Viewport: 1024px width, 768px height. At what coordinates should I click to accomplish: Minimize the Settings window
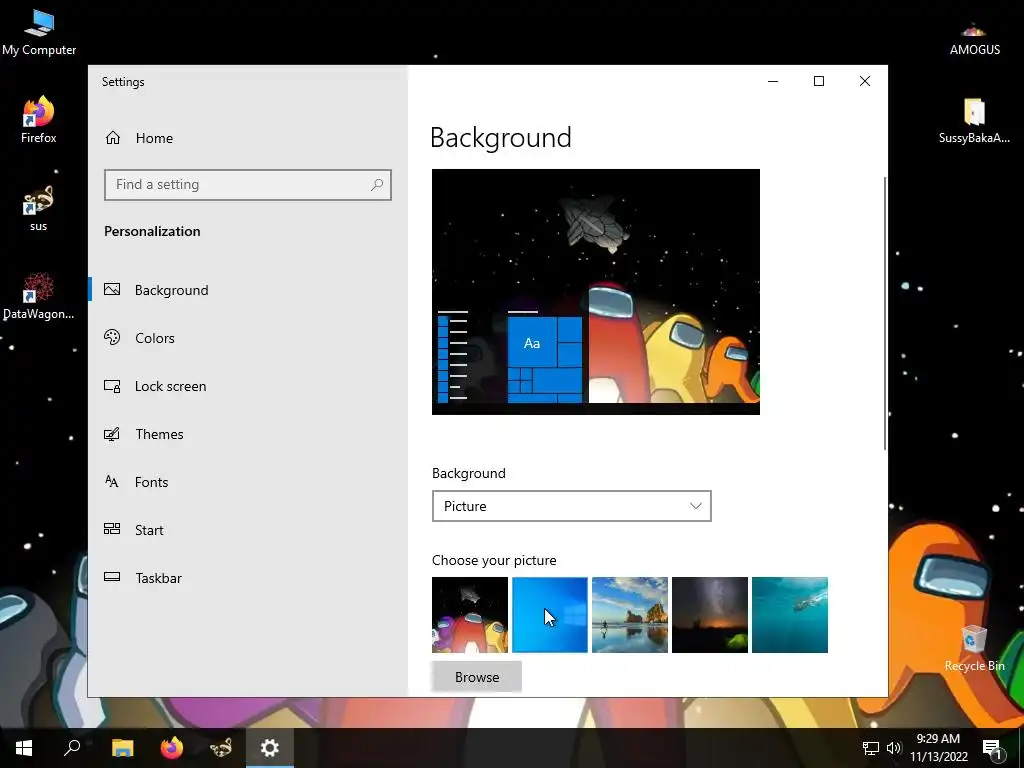(x=773, y=81)
